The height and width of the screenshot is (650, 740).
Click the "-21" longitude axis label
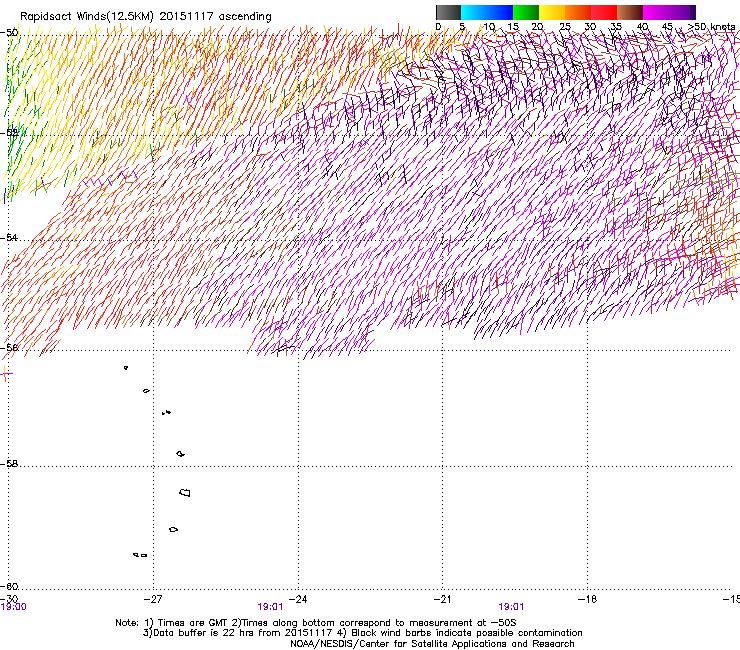click(x=442, y=599)
